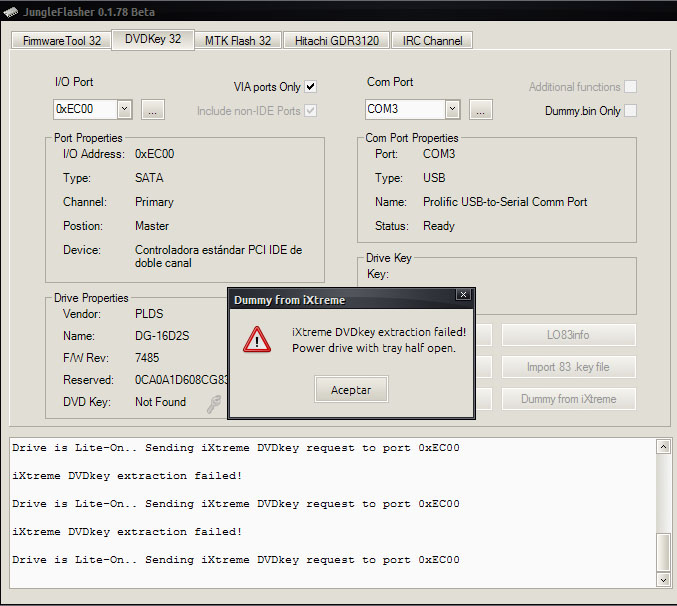
Task: Expand the I/O Port 0xEC00 dropdown
Action: click(x=124, y=109)
